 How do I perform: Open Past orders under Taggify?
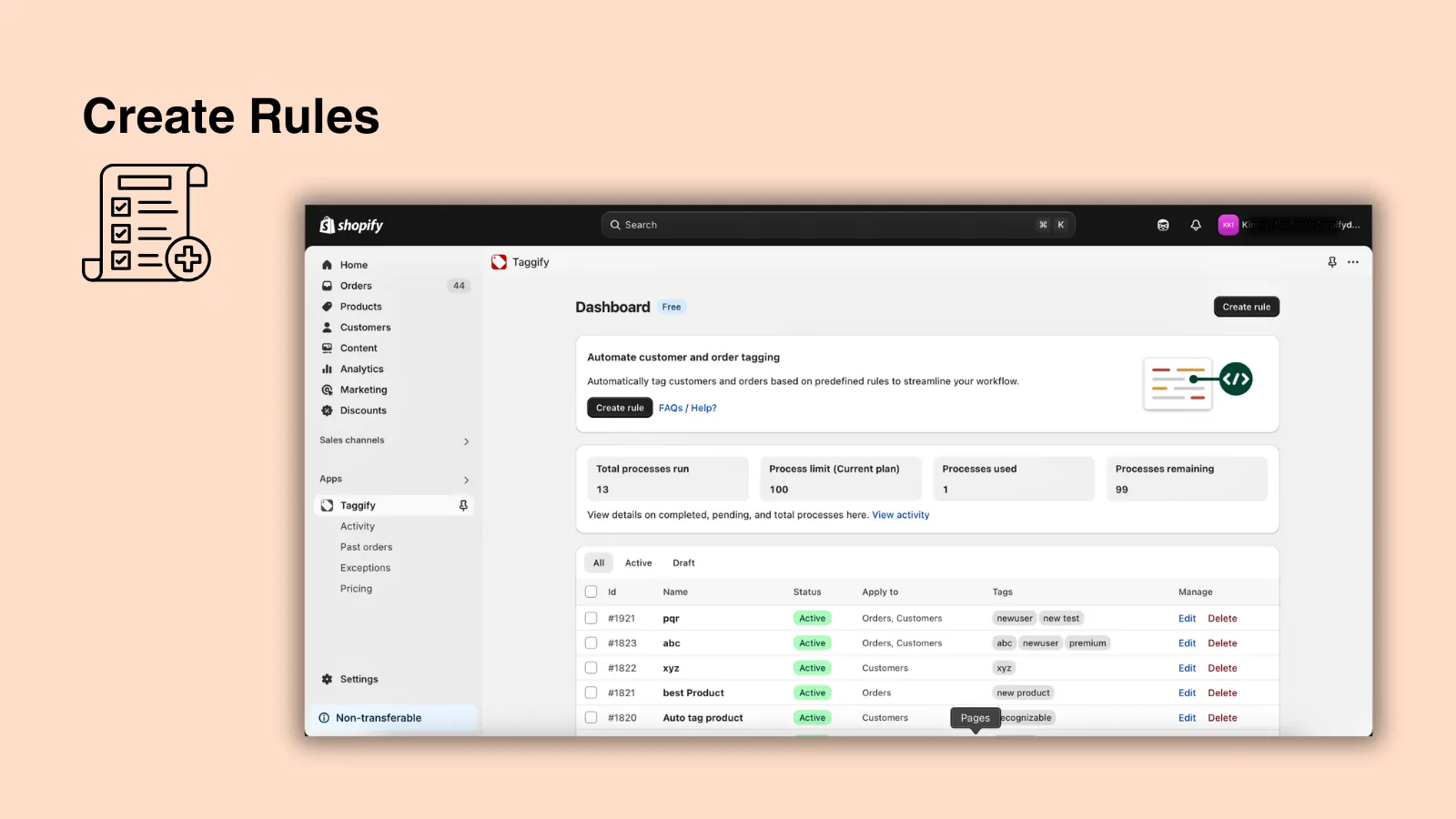366,547
